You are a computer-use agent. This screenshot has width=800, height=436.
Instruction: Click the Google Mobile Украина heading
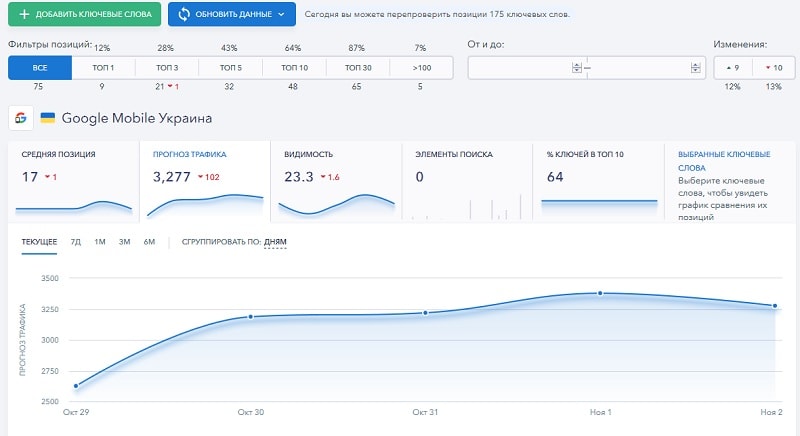coord(137,118)
